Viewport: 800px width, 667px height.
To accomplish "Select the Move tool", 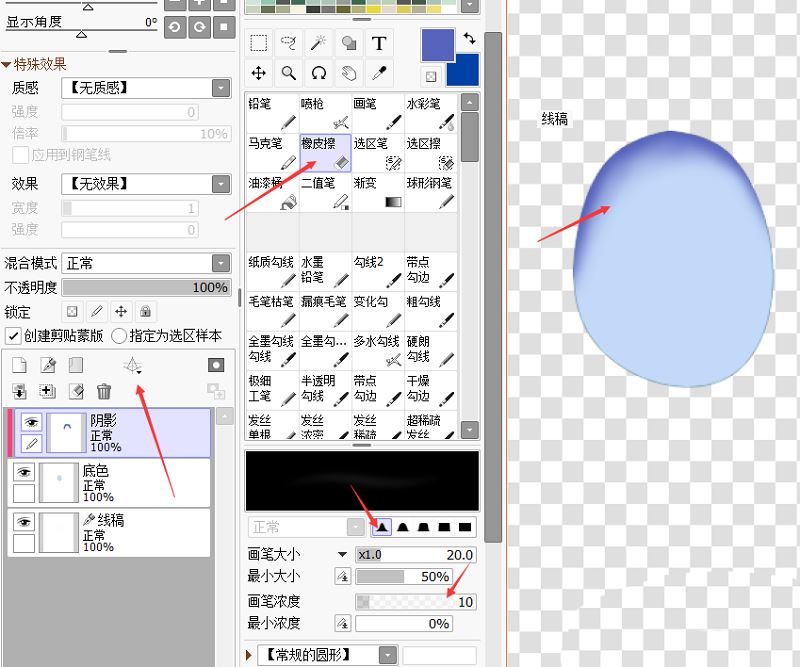I will tap(259, 73).
